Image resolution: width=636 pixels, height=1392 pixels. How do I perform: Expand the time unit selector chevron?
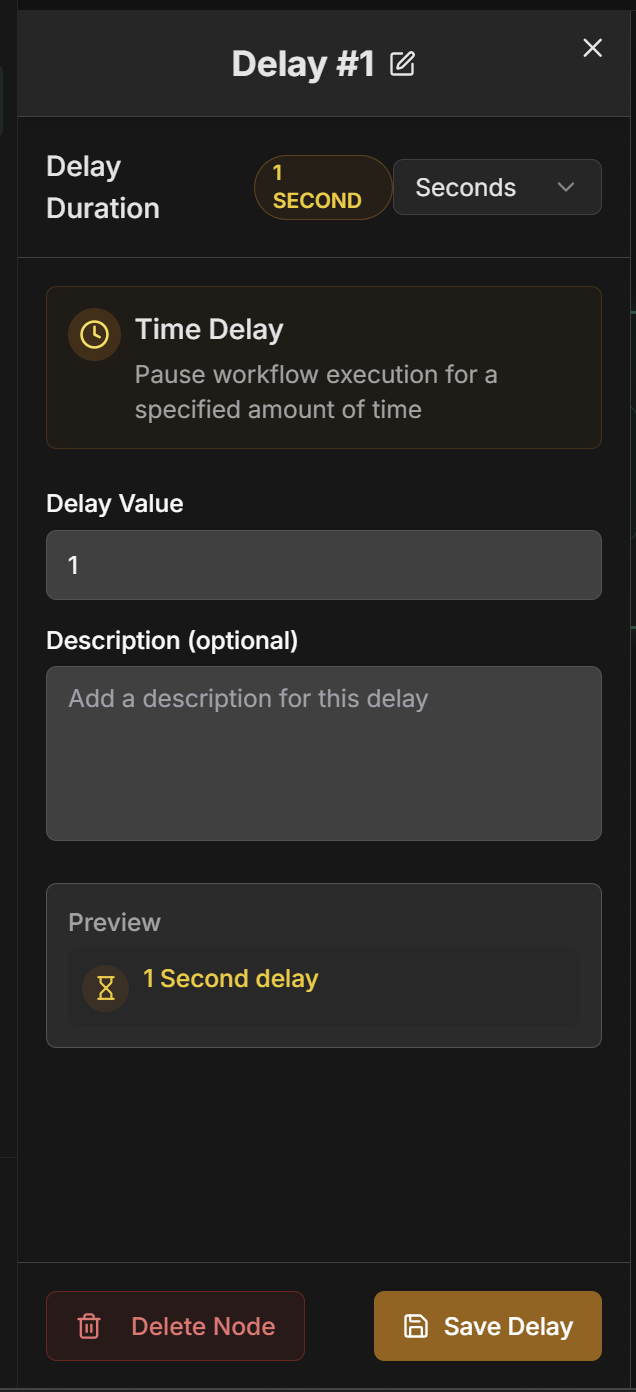pos(566,187)
